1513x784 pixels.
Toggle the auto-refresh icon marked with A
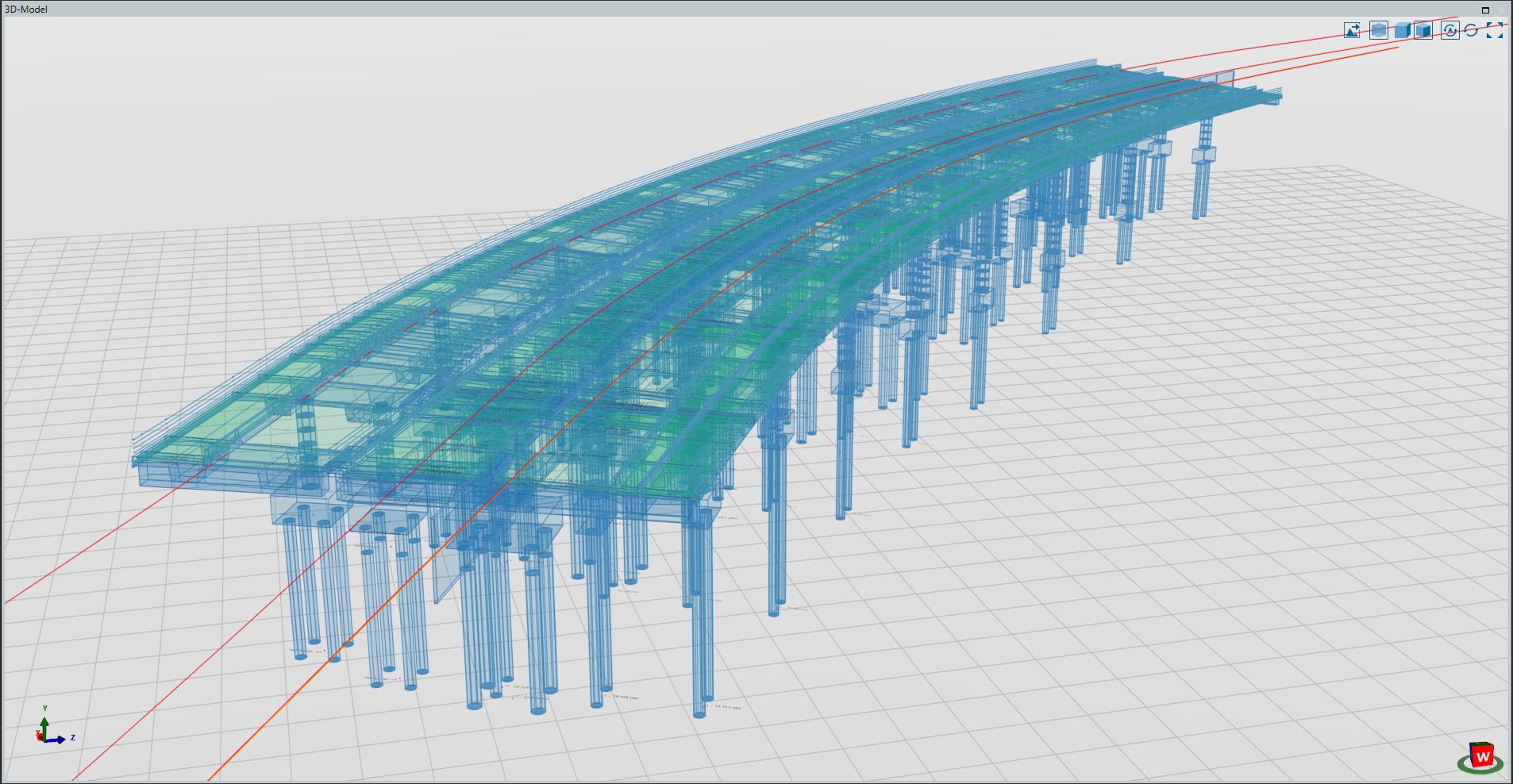[x=1449, y=30]
